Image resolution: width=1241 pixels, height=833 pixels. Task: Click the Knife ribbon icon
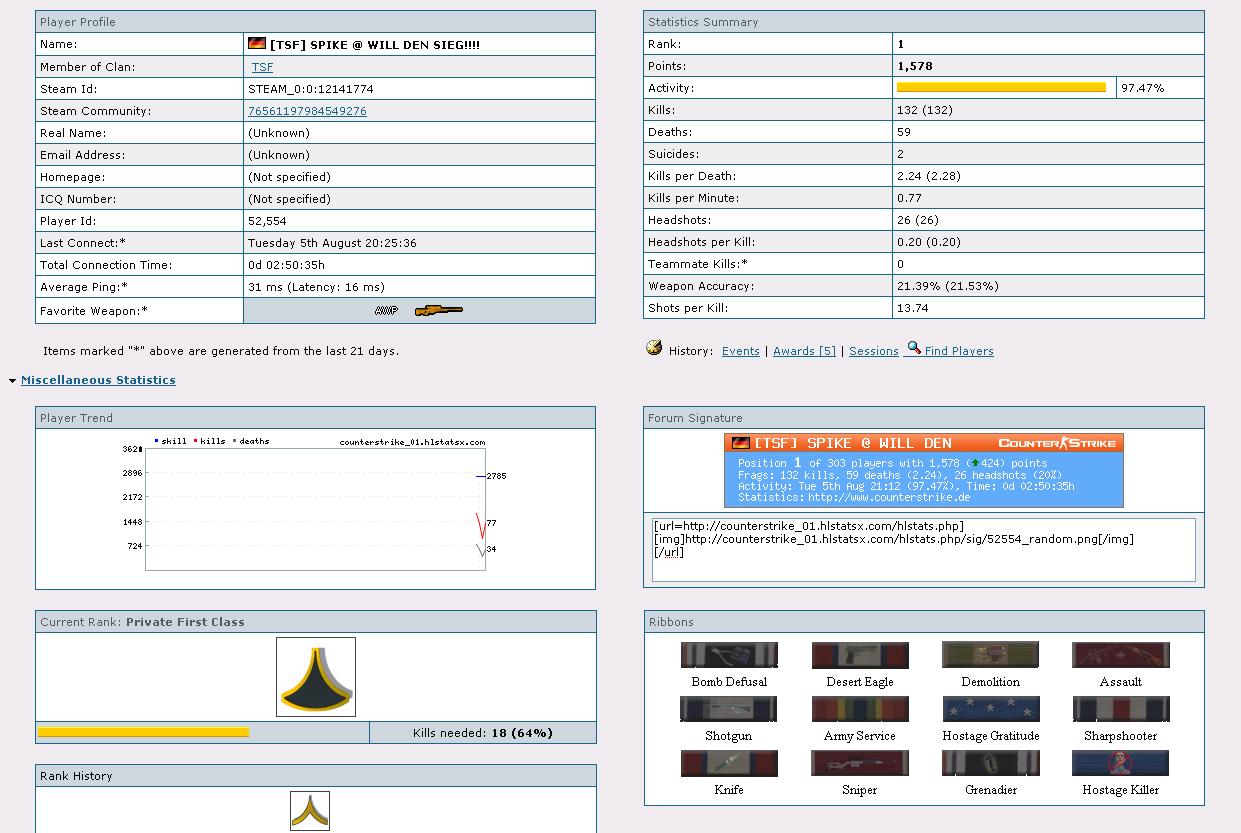point(729,763)
